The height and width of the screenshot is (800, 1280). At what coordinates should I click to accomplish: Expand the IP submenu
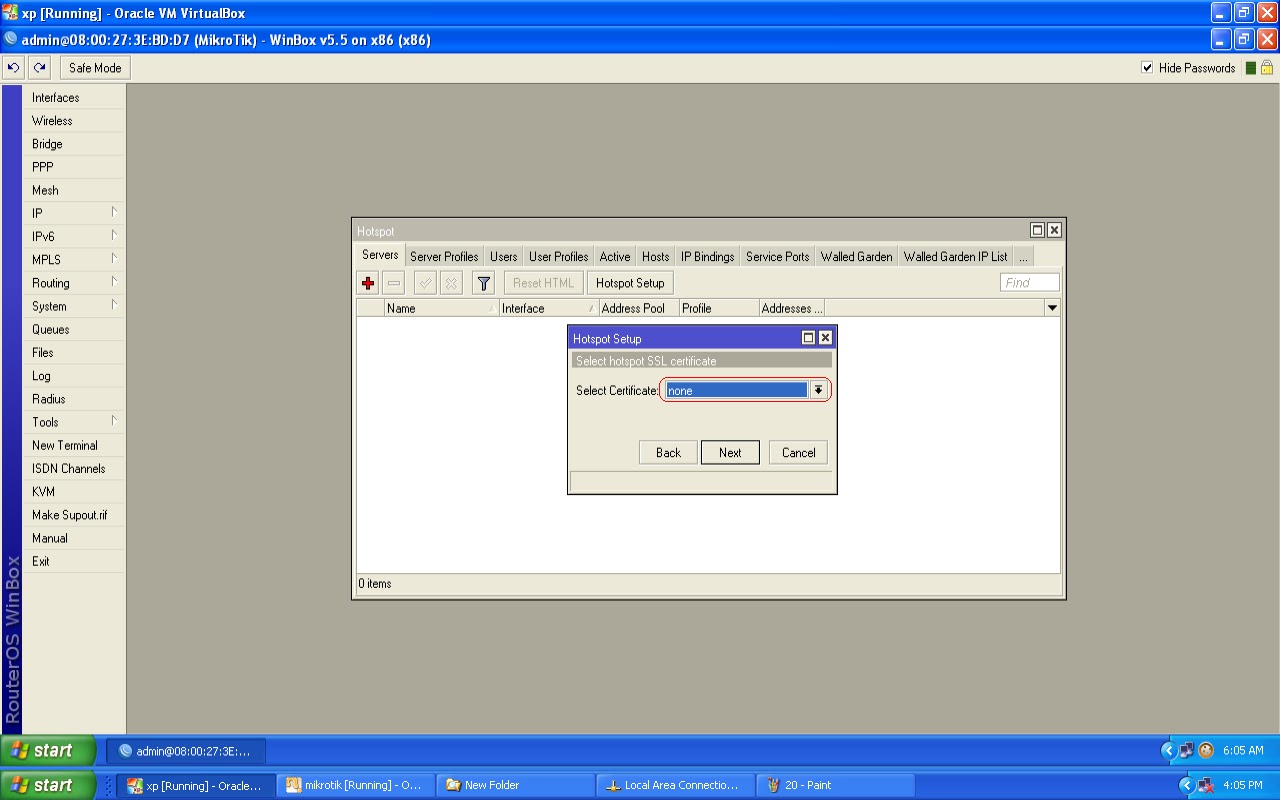coord(75,213)
